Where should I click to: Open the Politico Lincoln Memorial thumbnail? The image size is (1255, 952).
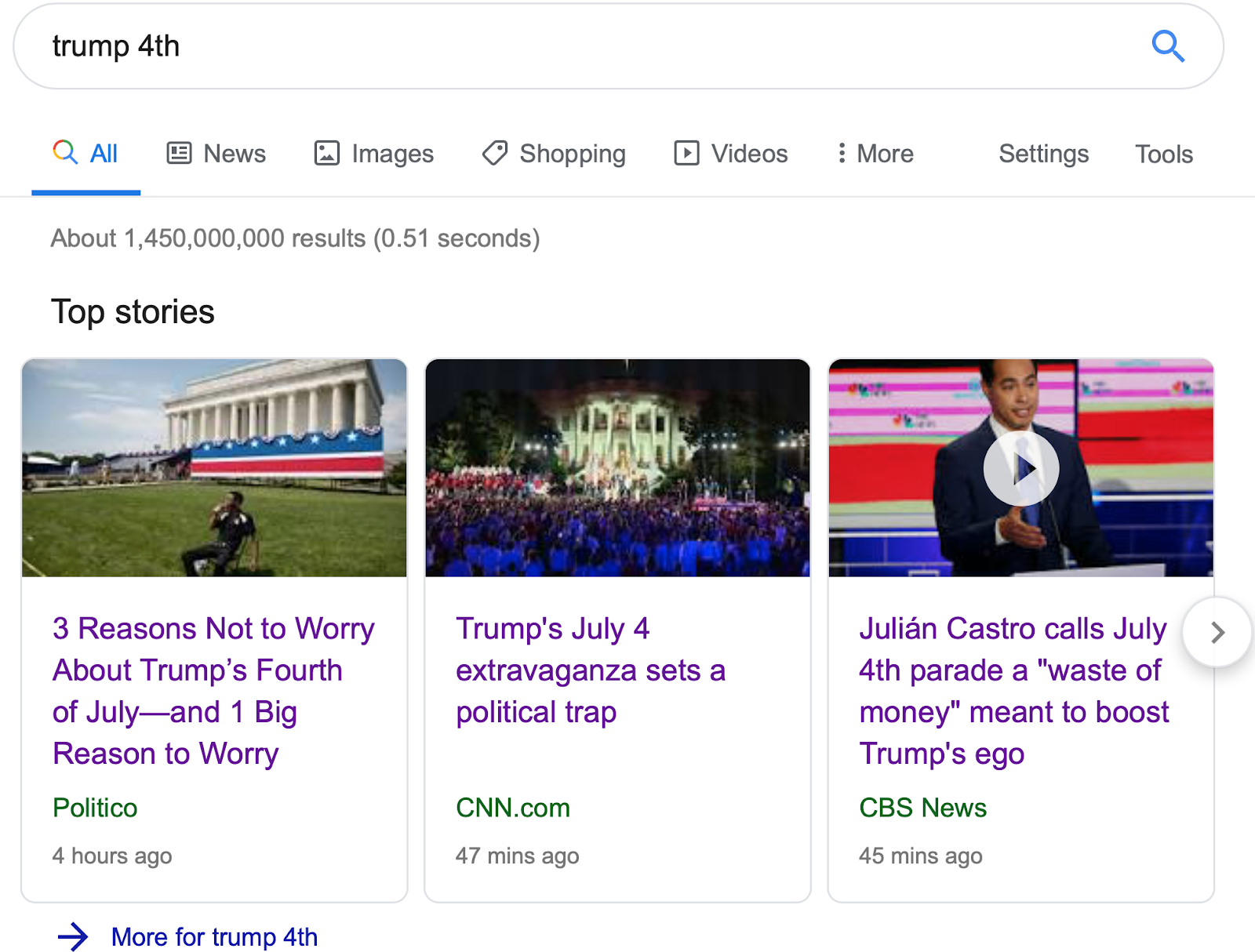(x=214, y=468)
